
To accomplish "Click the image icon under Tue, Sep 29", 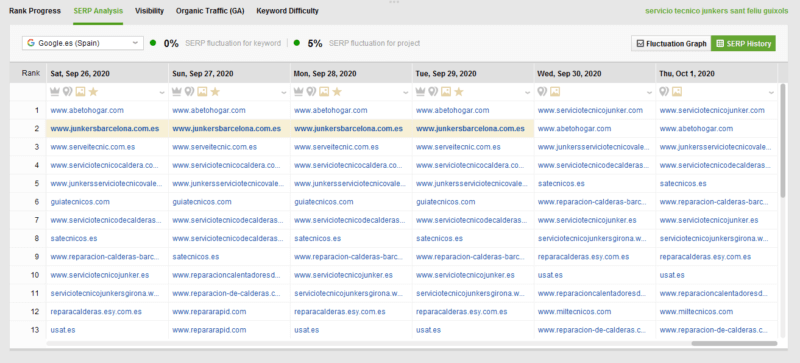I will click(x=446, y=92).
